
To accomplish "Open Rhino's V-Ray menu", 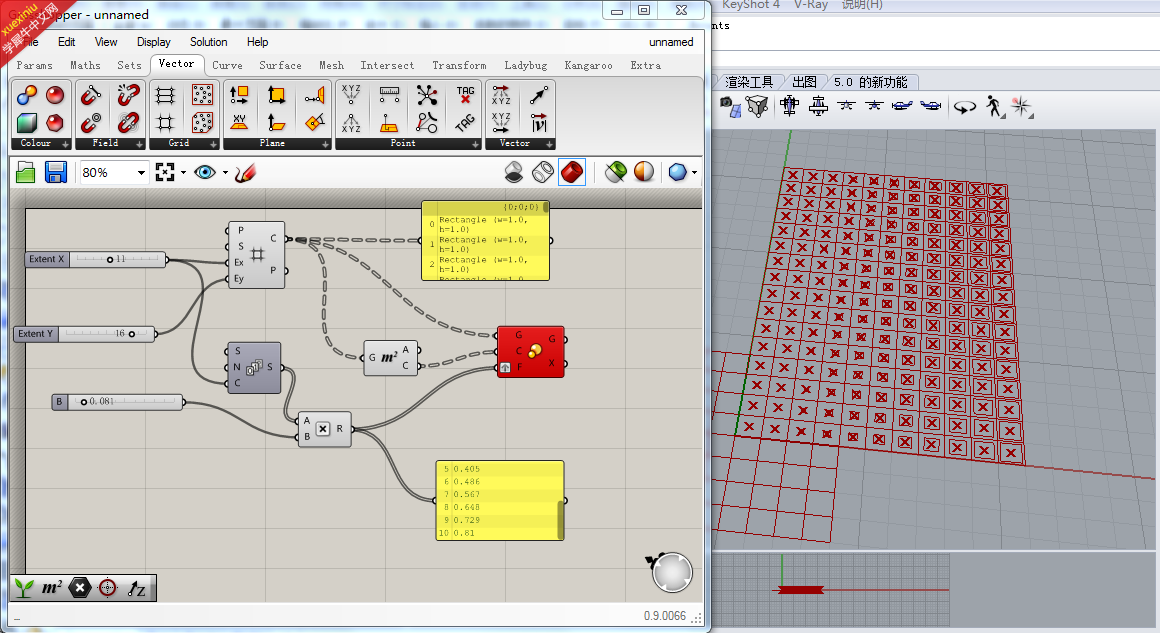I will (811, 5).
